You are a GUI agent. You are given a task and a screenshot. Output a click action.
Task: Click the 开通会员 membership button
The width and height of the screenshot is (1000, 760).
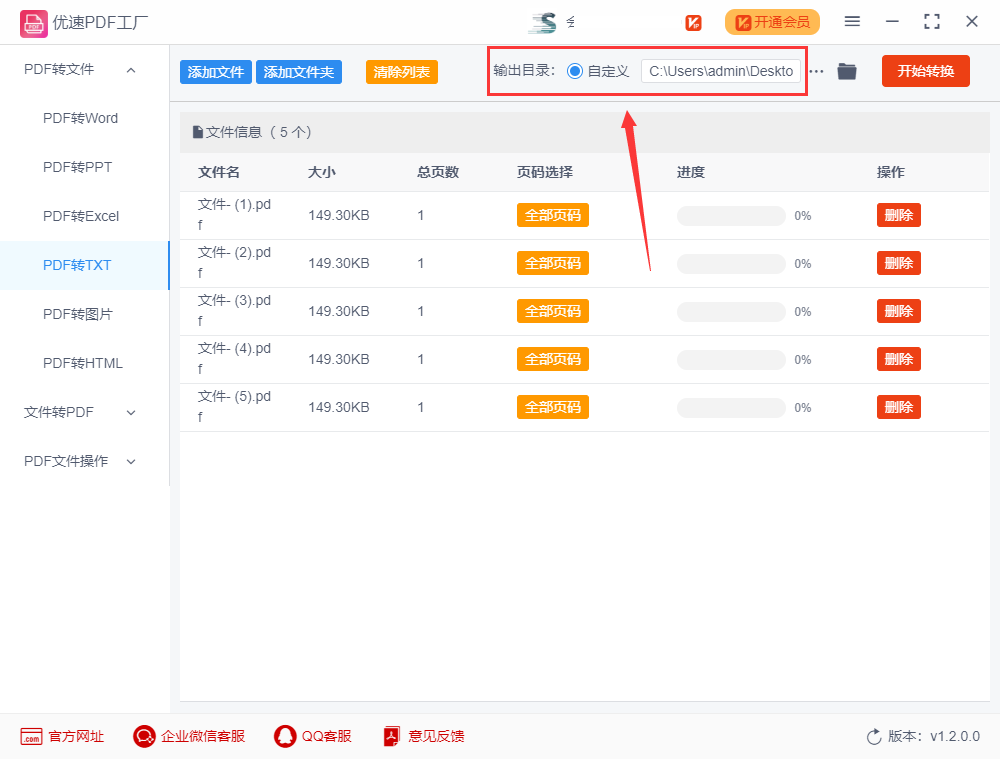click(x=772, y=22)
